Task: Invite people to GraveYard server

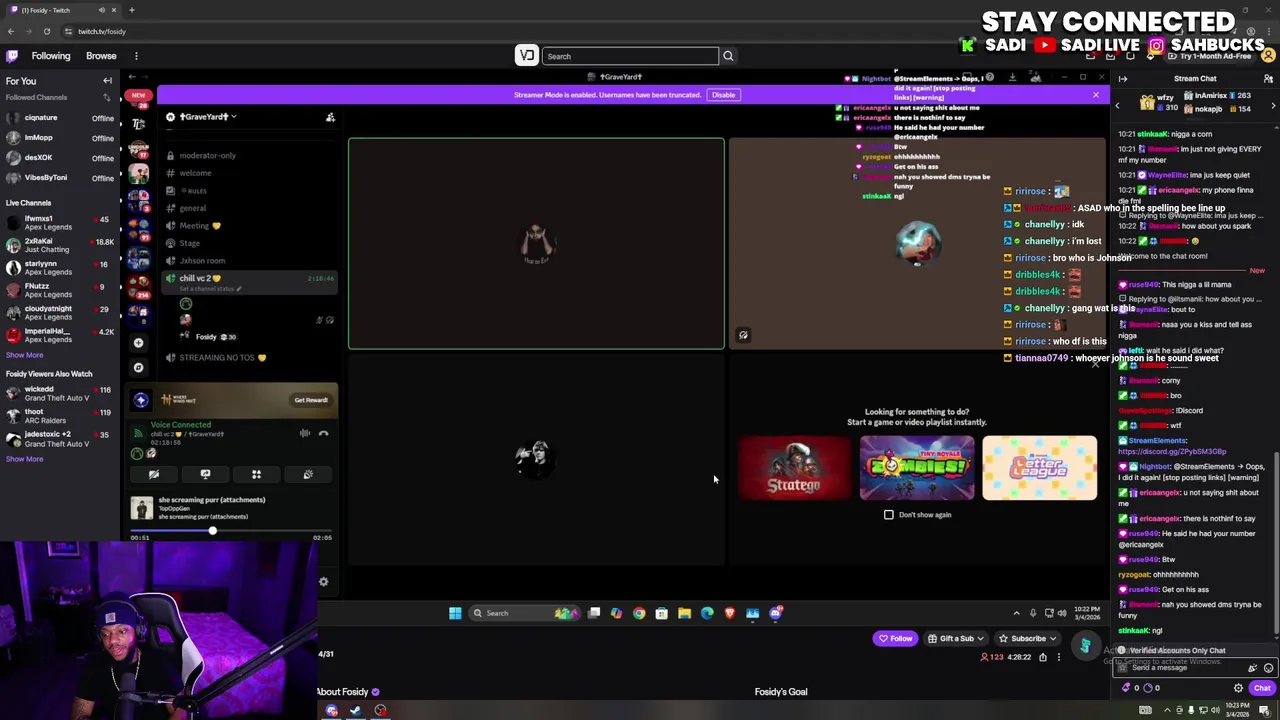Action: coord(330,118)
